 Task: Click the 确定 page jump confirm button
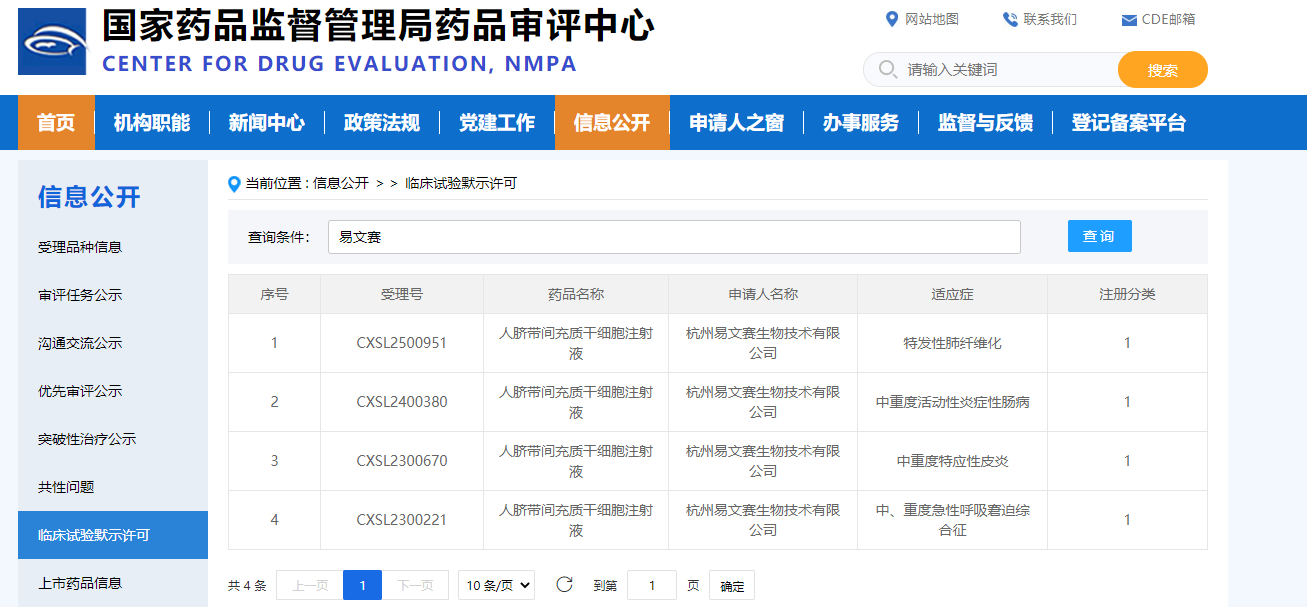coord(731,586)
